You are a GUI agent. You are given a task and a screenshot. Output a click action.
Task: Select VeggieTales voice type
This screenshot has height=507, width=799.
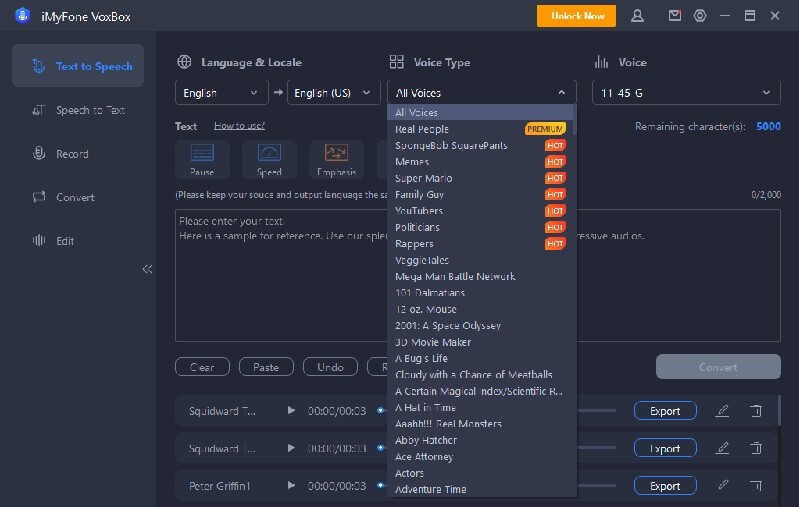480,260
